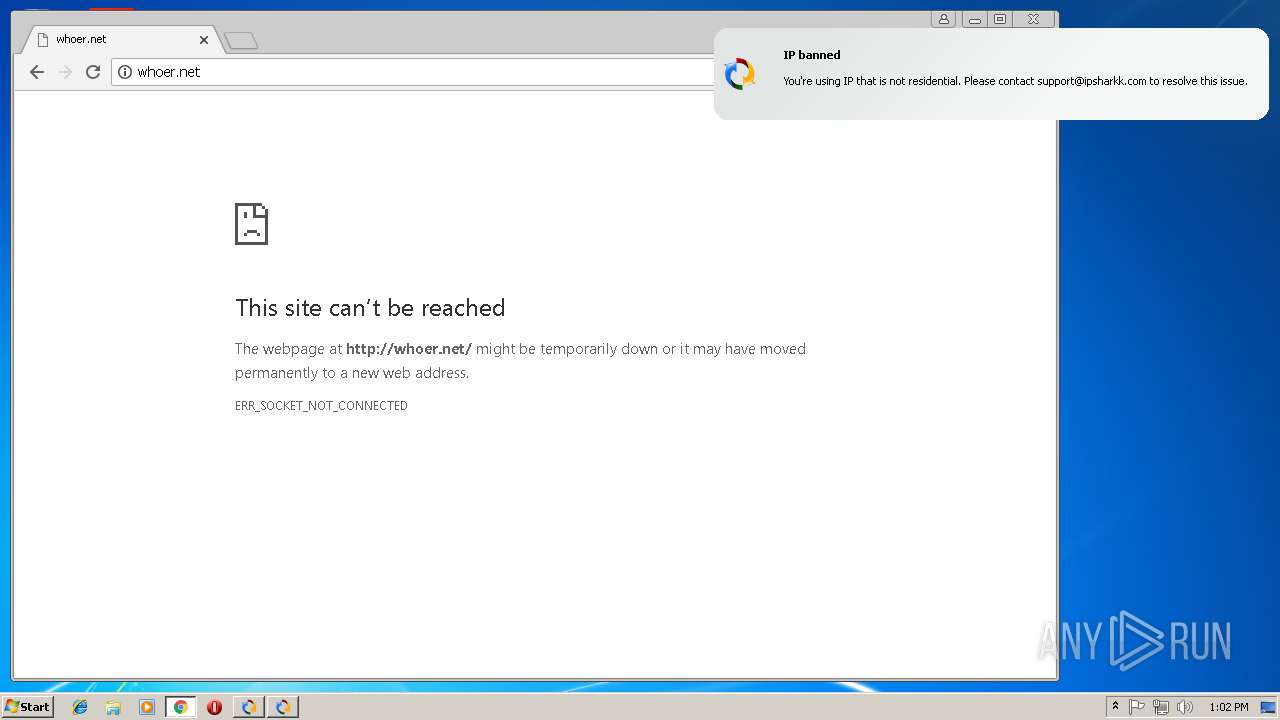The image size is (1280, 720).
Task: Show hidden system tray icons
Action: pos(1115,707)
